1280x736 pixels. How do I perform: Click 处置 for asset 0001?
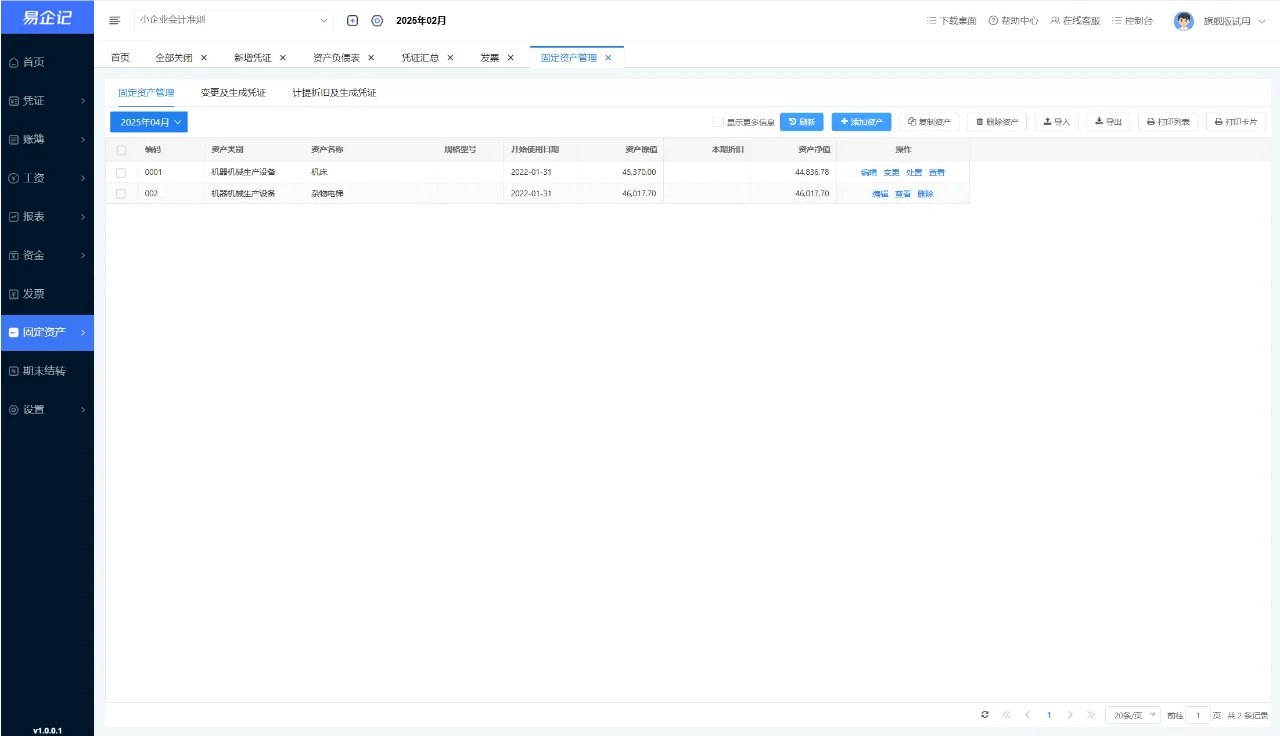click(914, 173)
